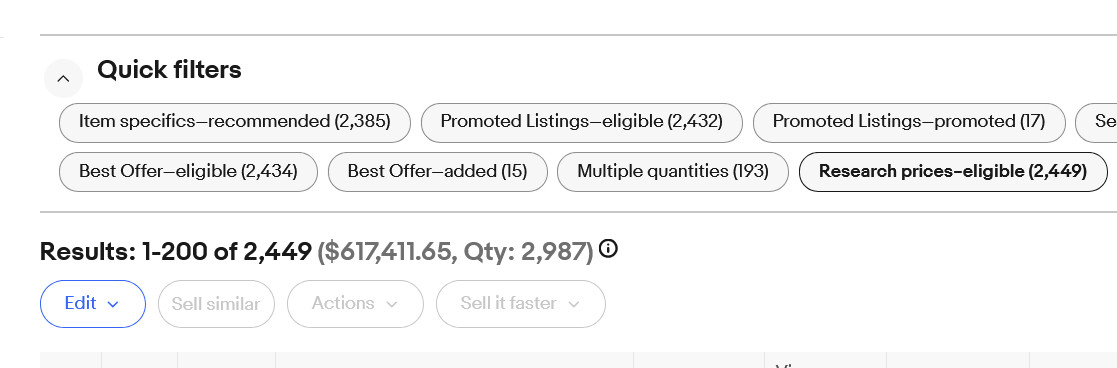Open the Actions dropdown
1117x368 pixels.
pos(355,304)
